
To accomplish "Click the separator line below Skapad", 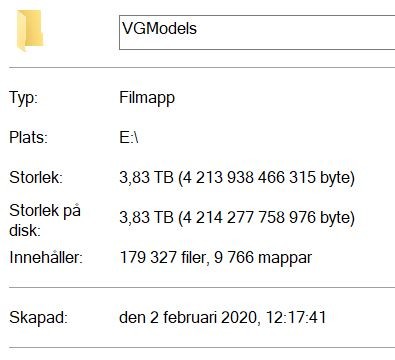I will (x=202, y=347).
